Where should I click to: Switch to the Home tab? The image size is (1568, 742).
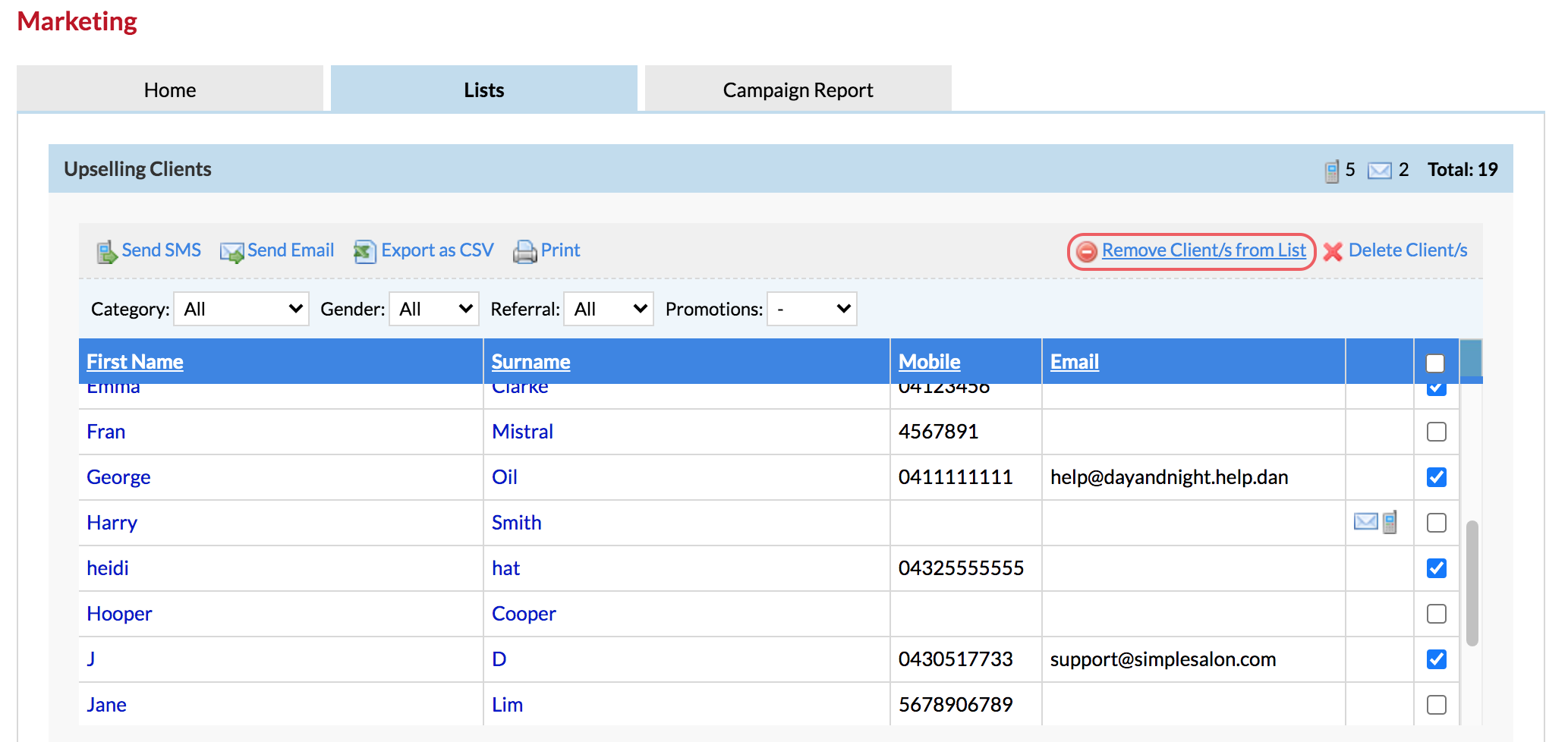point(170,89)
